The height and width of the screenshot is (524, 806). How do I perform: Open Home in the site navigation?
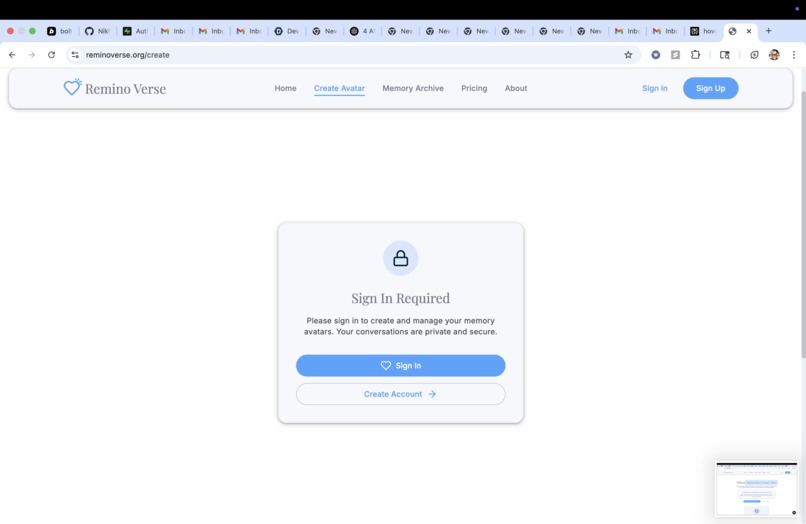pos(285,88)
